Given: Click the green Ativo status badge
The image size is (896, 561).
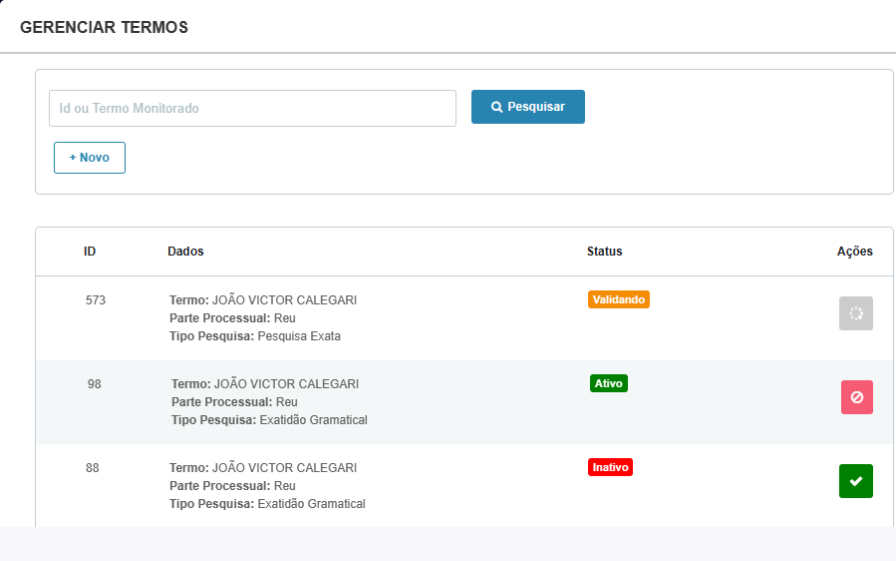Looking at the screenshot, I should click(x=609, y=383).
